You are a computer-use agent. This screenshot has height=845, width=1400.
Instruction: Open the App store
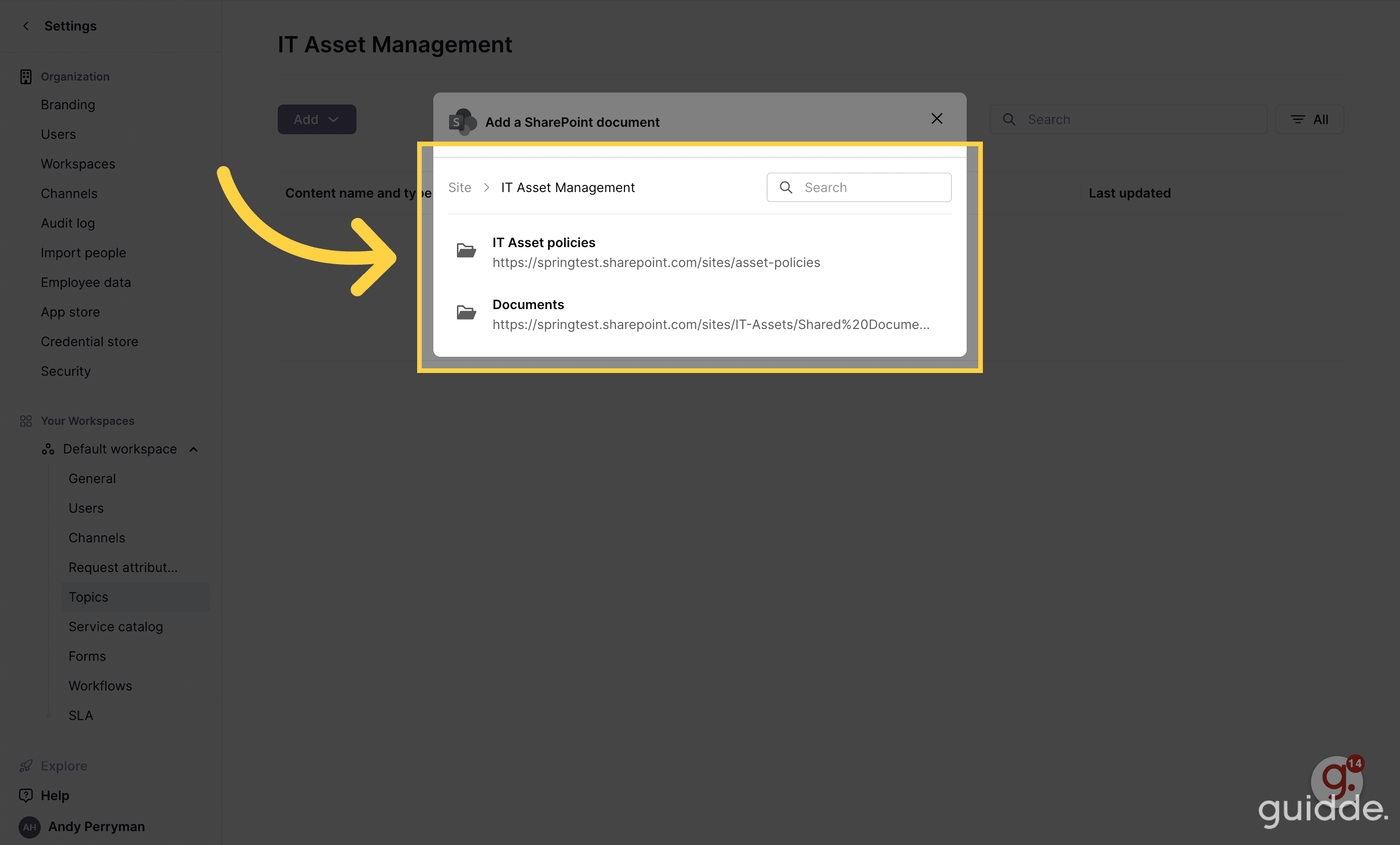(x=70, y=312)
